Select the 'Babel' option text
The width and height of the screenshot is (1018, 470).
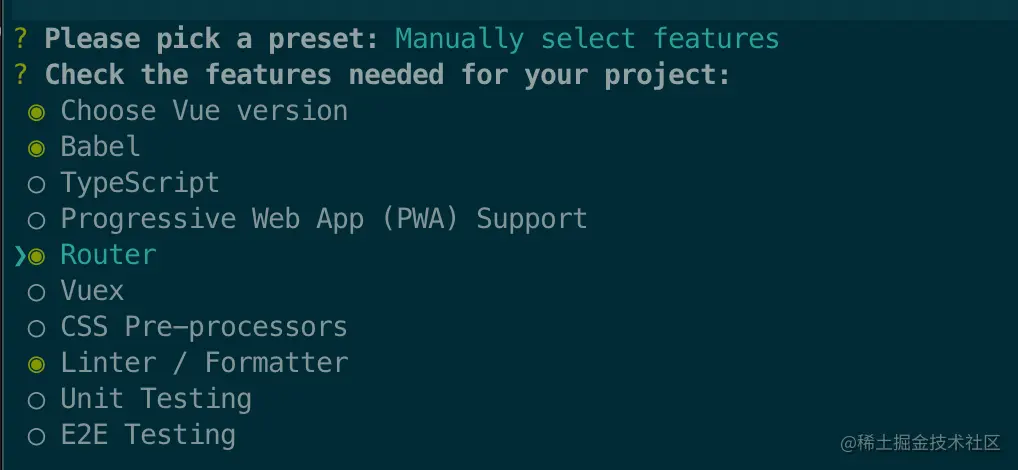[x=101, y=147]
